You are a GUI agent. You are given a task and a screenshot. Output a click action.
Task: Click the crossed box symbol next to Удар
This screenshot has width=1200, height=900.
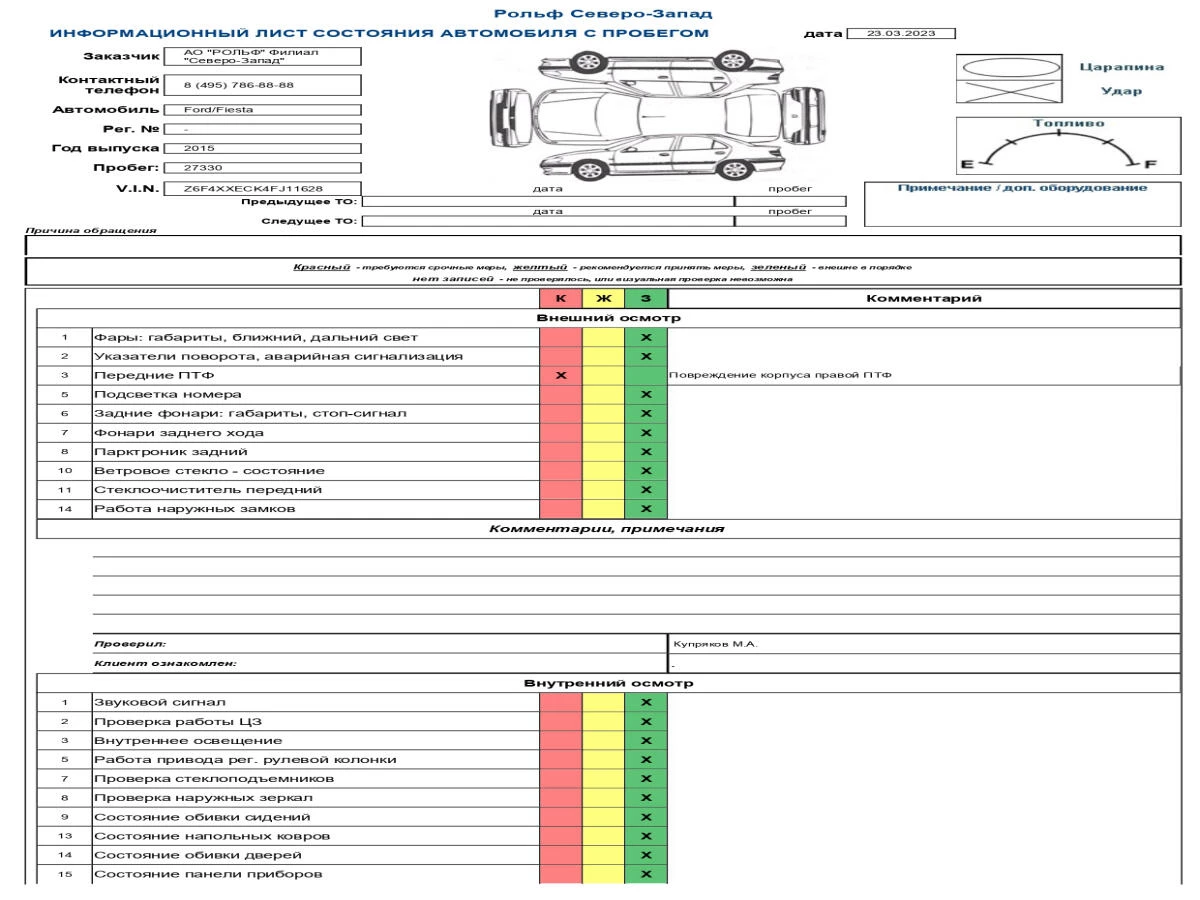tap(1006, 91)
